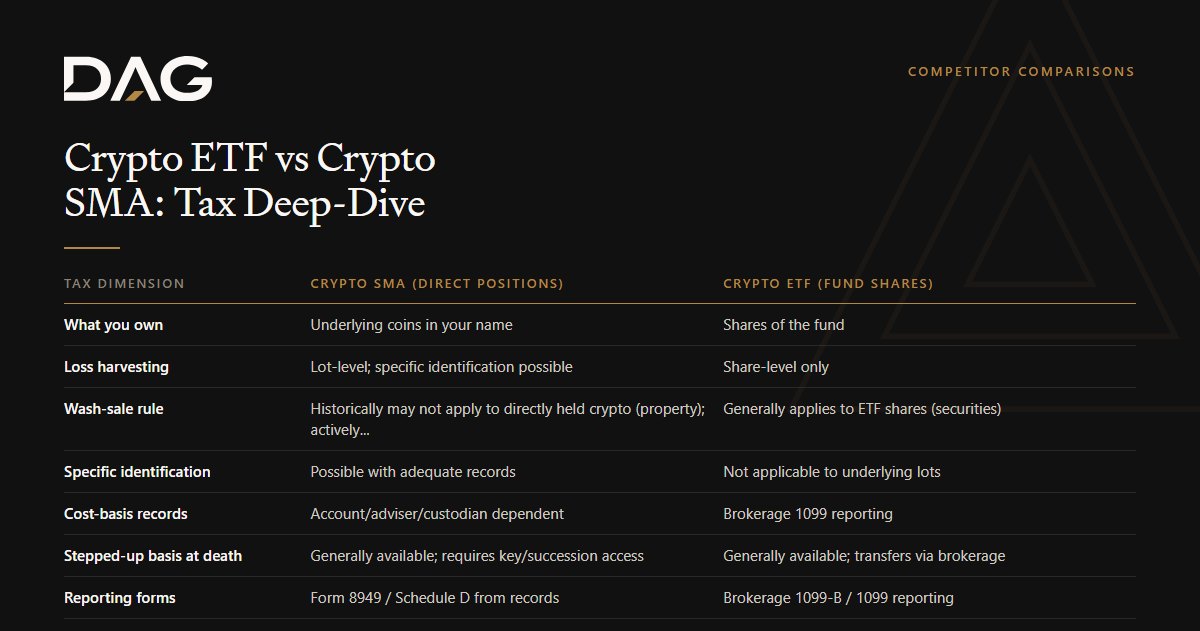Click 'Form 8949 / Schedule D from records'

click(x=435, y=598)
